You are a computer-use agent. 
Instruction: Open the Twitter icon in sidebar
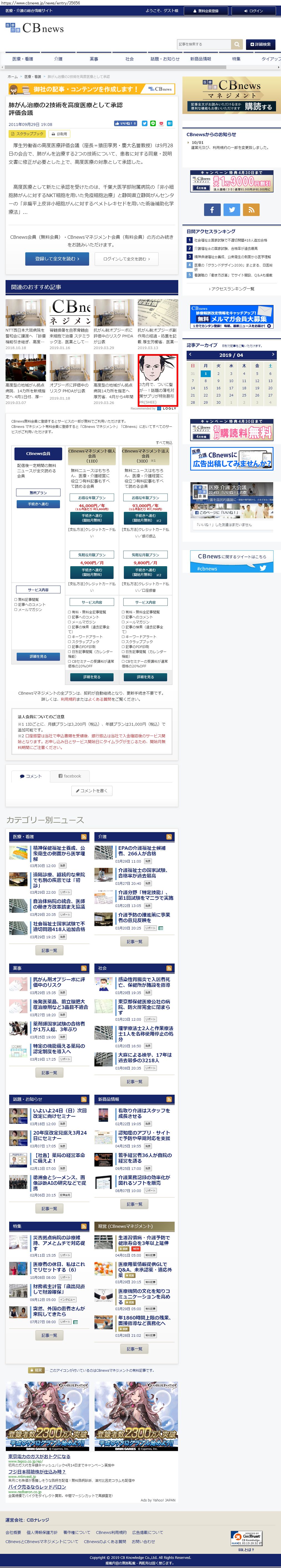click(232, 209)
